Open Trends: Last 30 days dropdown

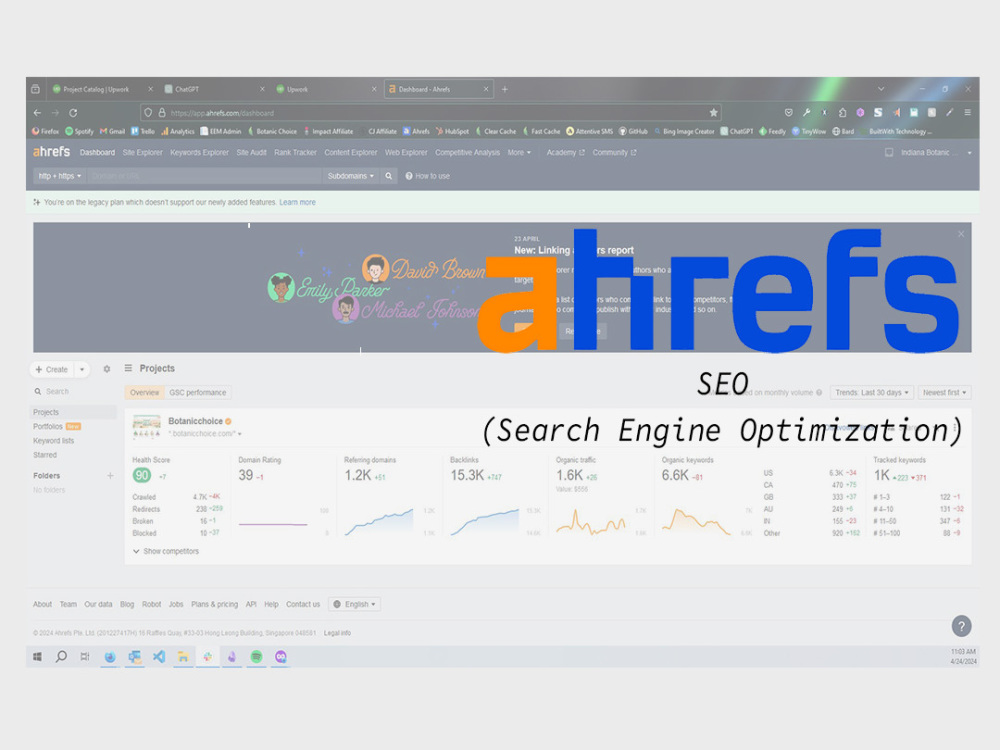tap(872, 393)
